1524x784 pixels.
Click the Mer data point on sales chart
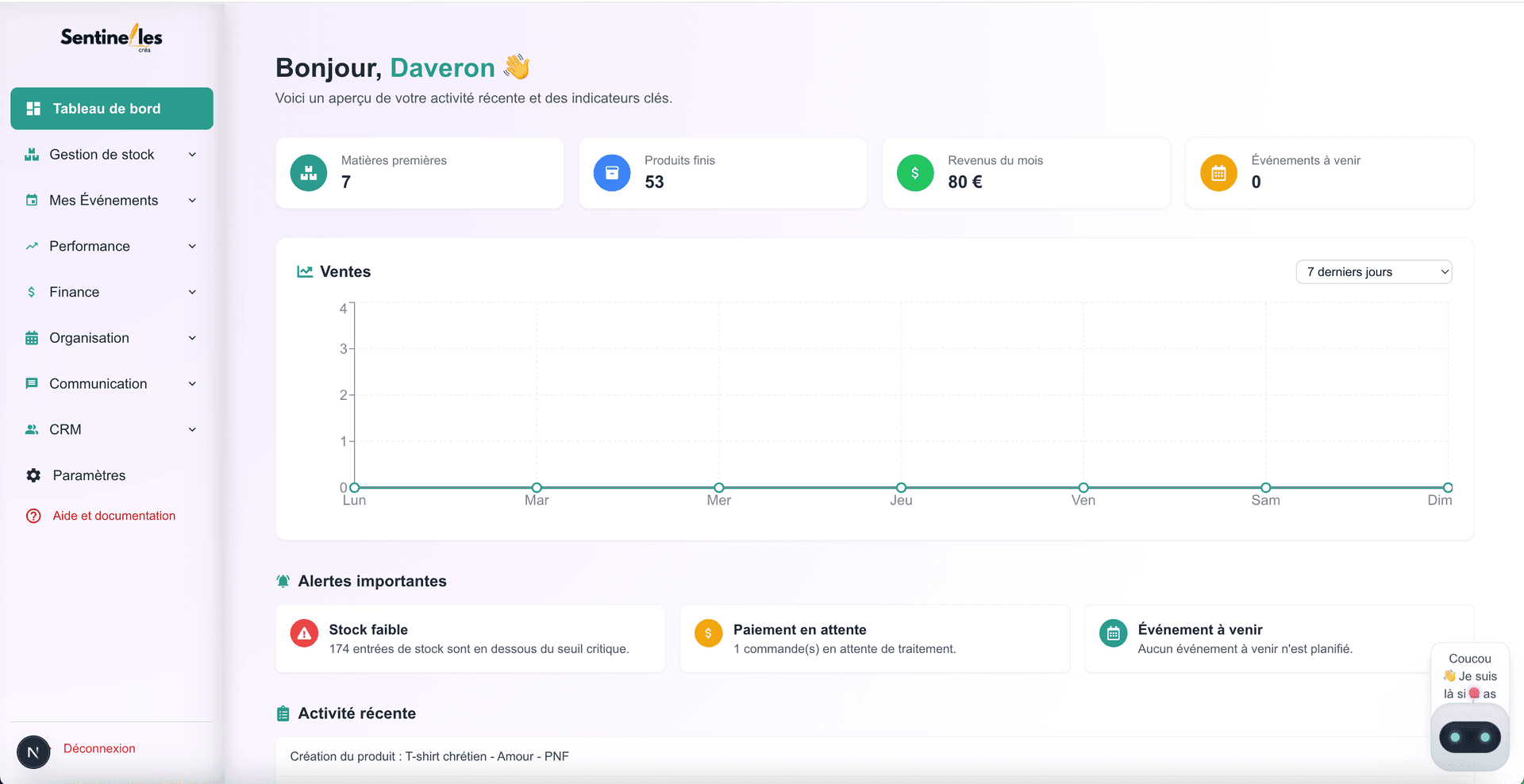click(718, 487)
